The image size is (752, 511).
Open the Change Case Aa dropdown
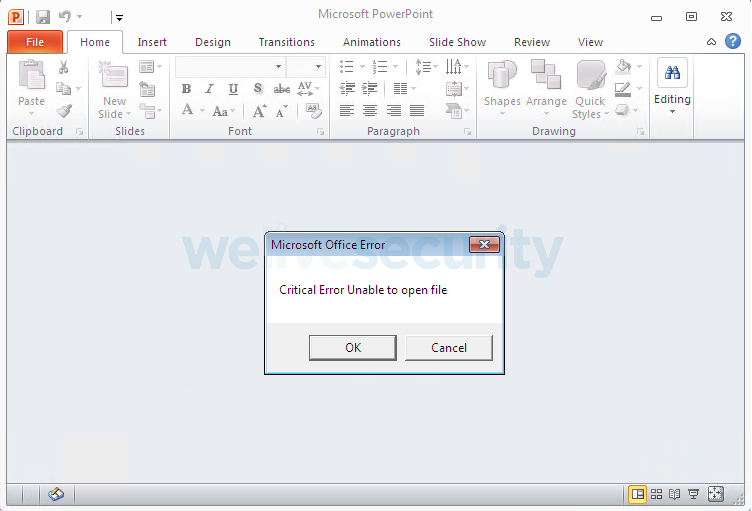coord(223,111)
